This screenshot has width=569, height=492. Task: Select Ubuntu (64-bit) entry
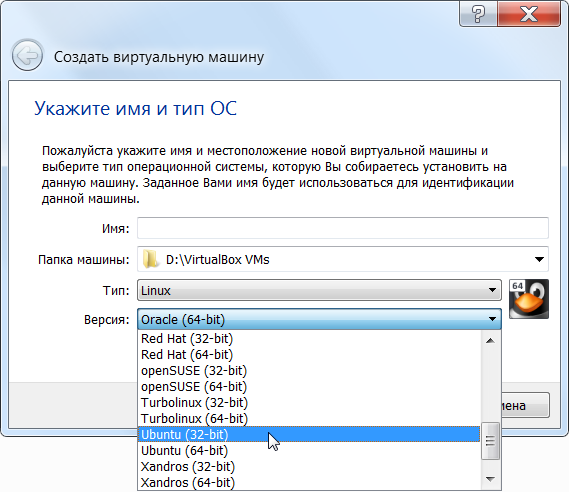pyautogui.click(x=308, y=450)
